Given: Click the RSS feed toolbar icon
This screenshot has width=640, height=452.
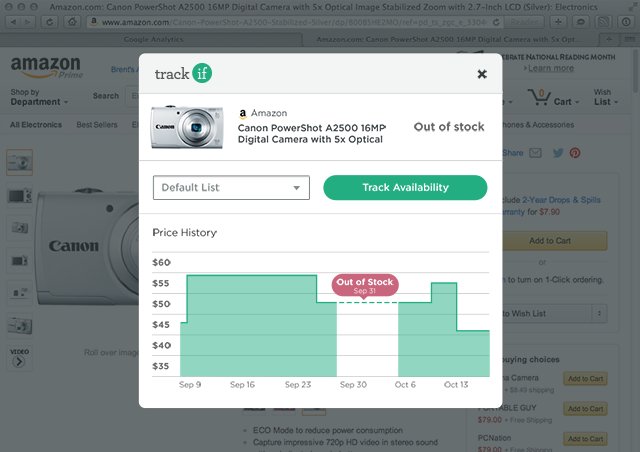Looking at the screenshot, I should (603, 22).
